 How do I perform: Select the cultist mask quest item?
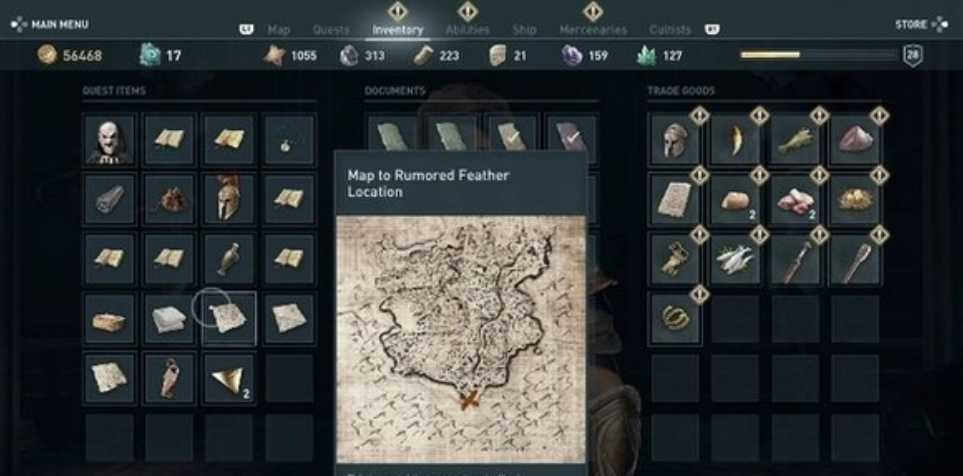109,139
